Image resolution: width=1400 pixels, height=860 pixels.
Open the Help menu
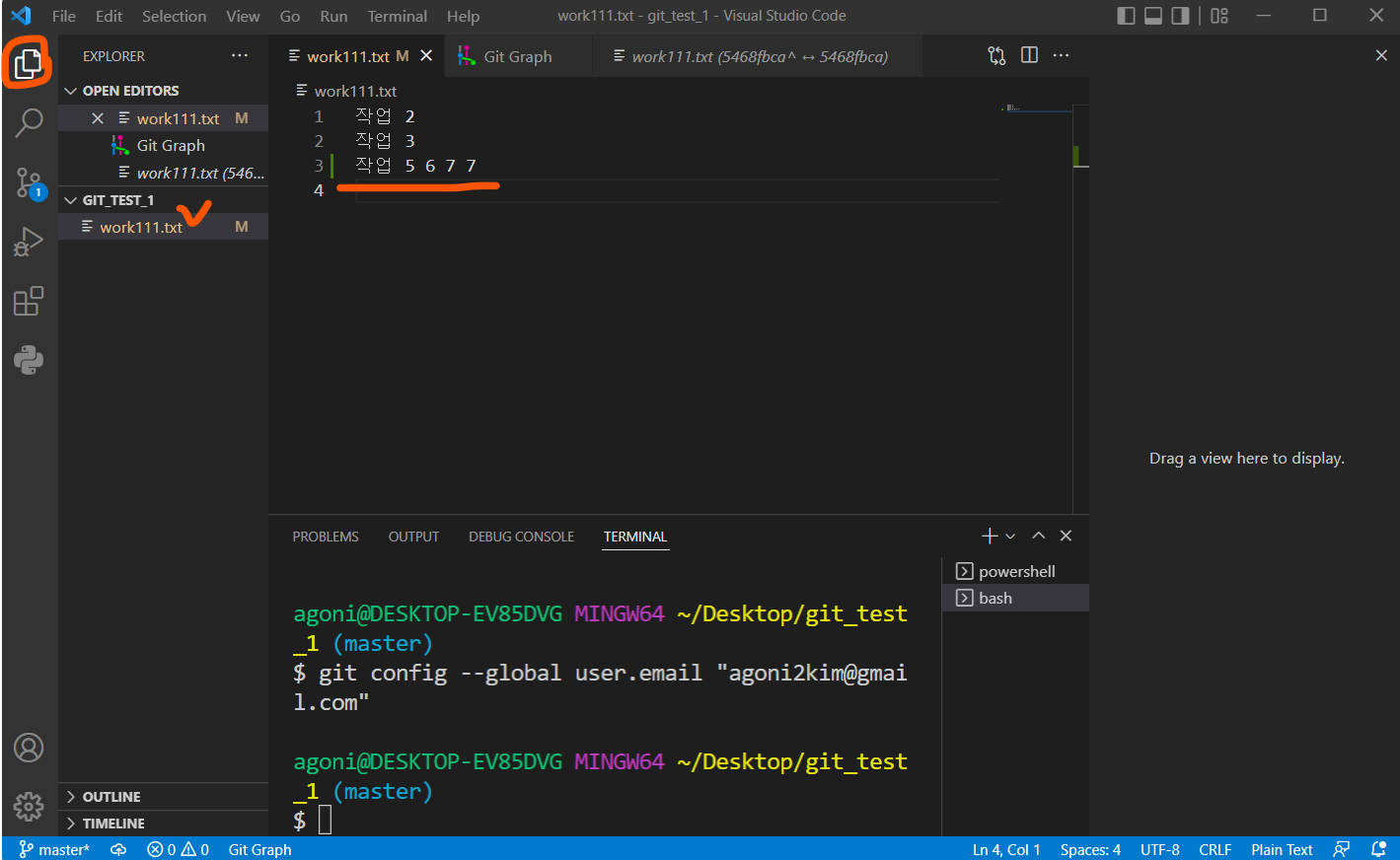tap(463, 16)
